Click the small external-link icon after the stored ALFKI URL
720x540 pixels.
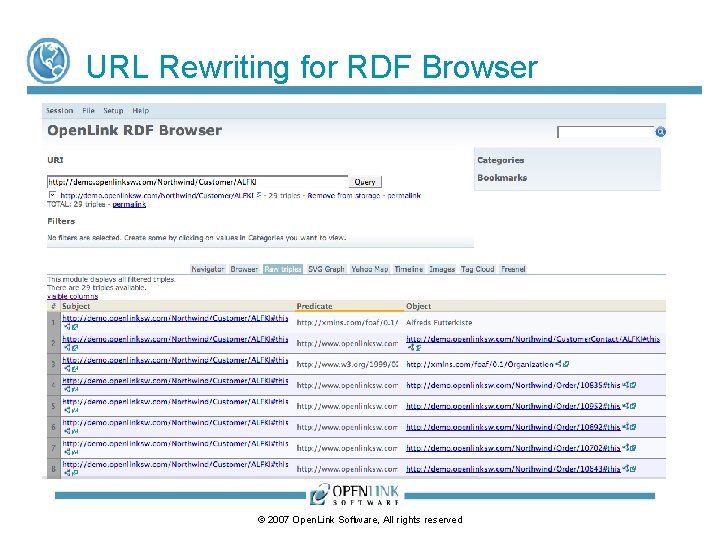(x=259, y=195)
